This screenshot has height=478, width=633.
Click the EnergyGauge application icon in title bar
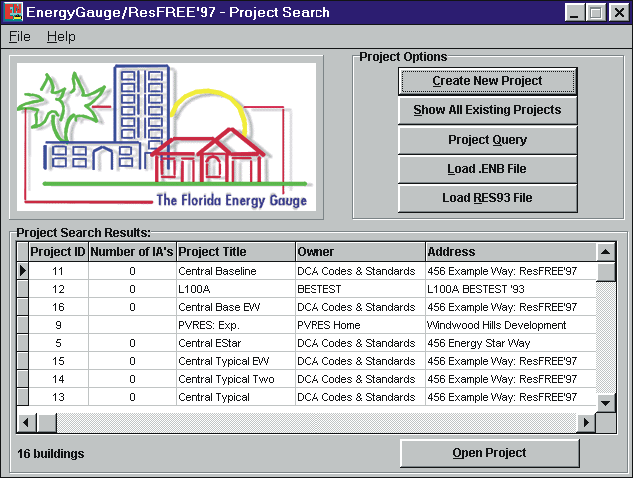[x=13, y=12]
